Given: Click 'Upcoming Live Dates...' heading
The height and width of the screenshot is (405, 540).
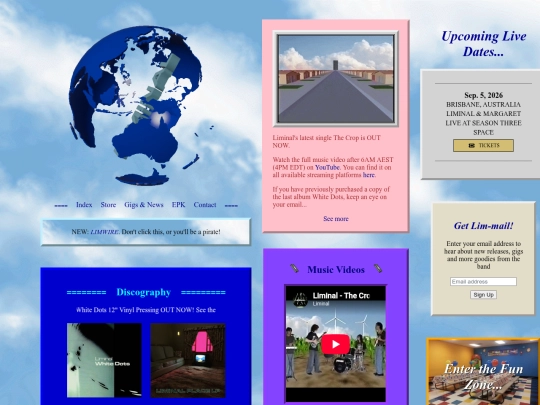Looking at the screenshot, I should pyautogui.click(x=483, y=44).
